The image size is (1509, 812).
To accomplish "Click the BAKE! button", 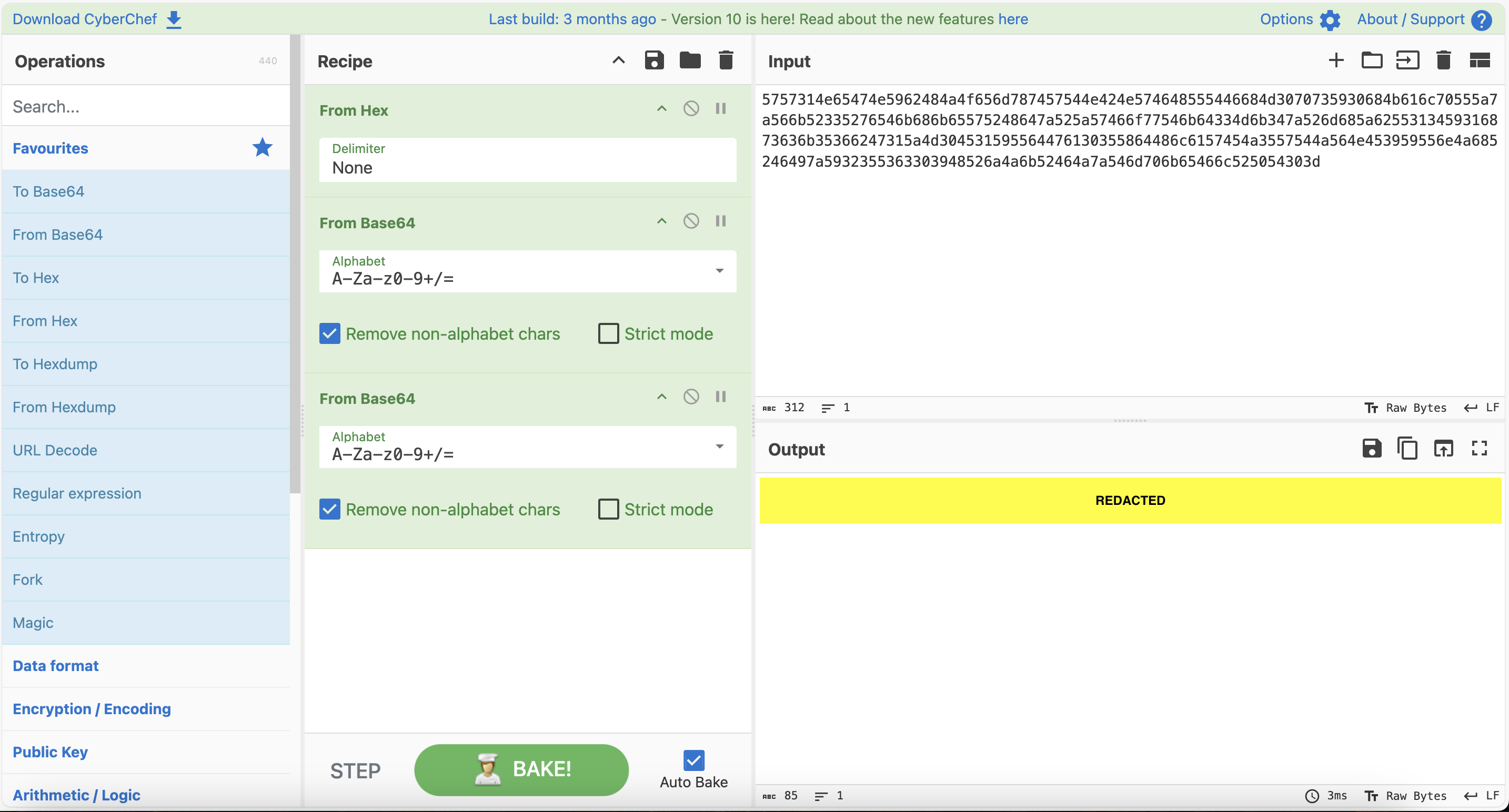I will click(x=521, y=770).
